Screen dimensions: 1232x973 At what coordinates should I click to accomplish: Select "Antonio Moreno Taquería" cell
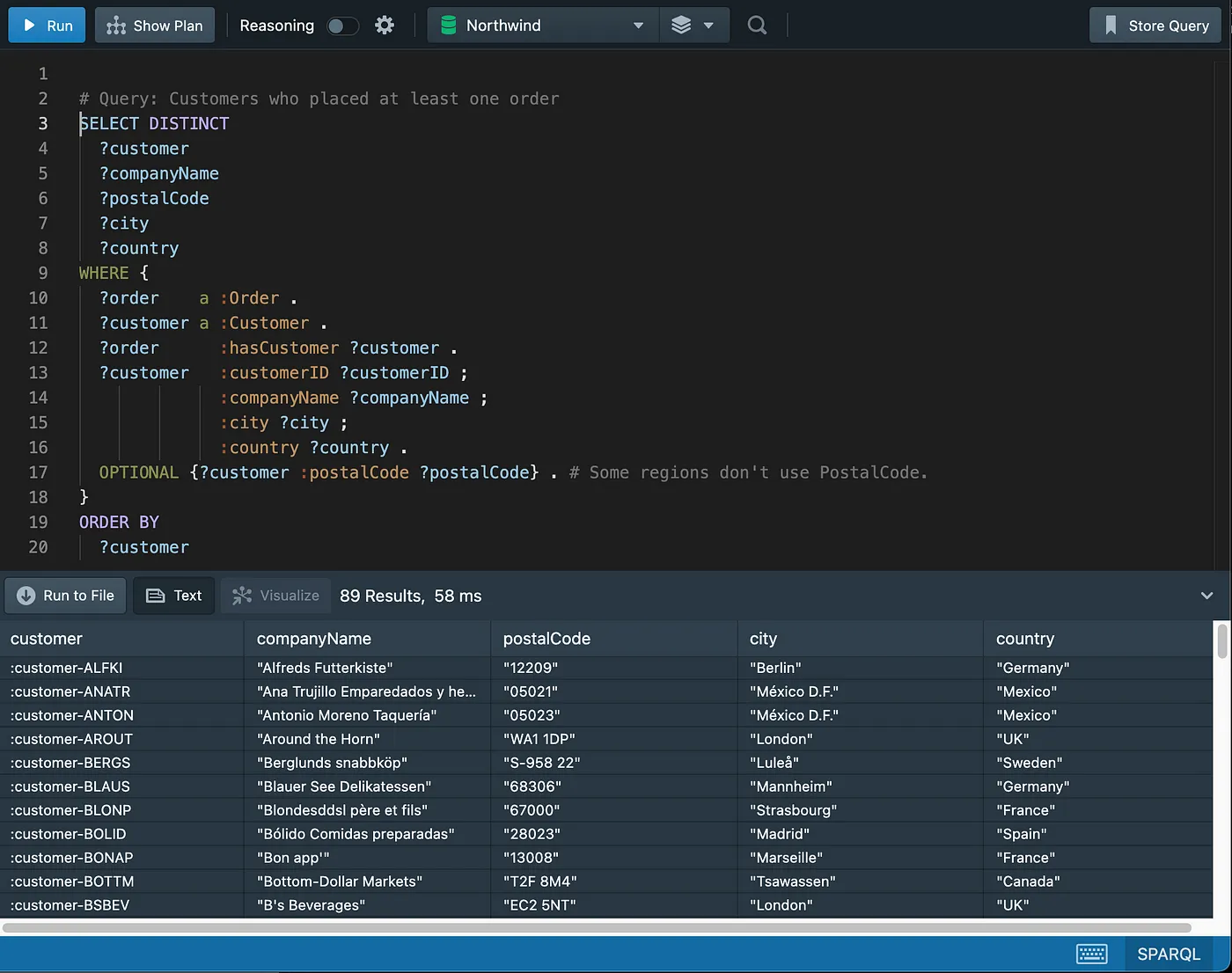click(368, 715)
